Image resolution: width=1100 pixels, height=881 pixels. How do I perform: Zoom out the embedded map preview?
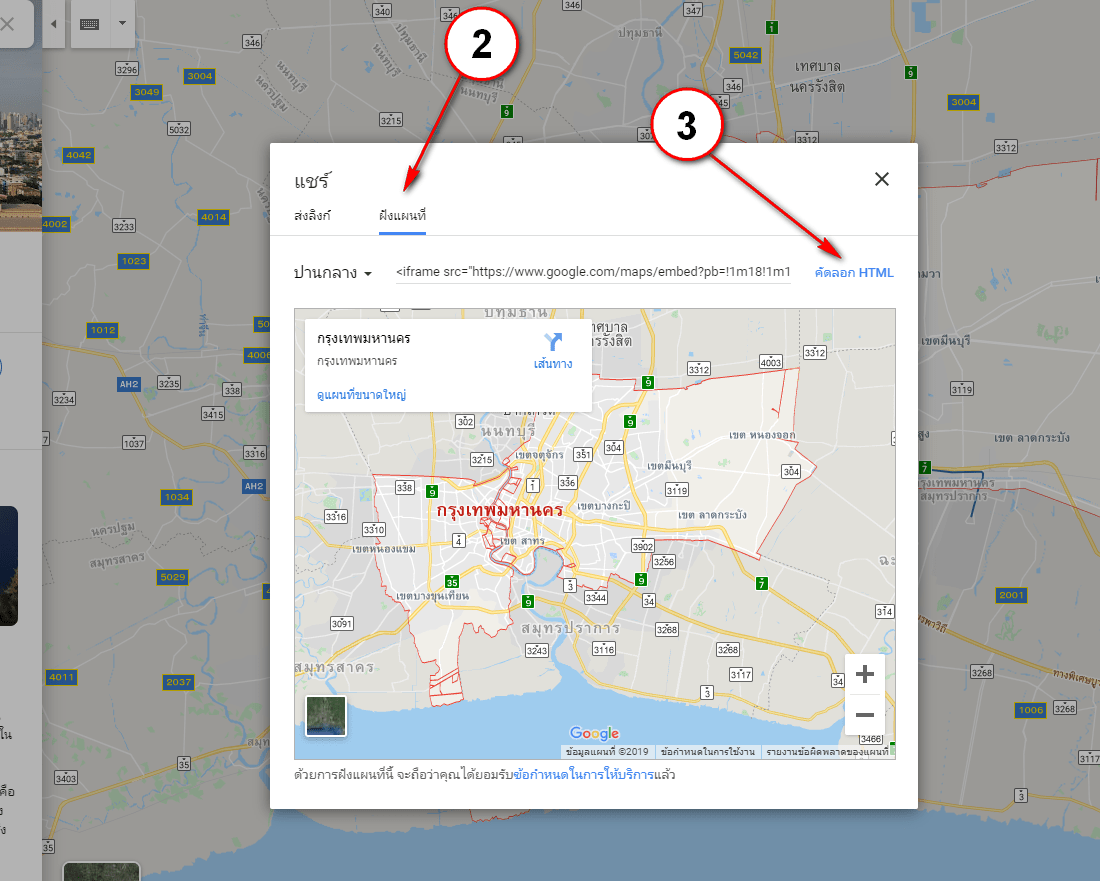(865, 715)
